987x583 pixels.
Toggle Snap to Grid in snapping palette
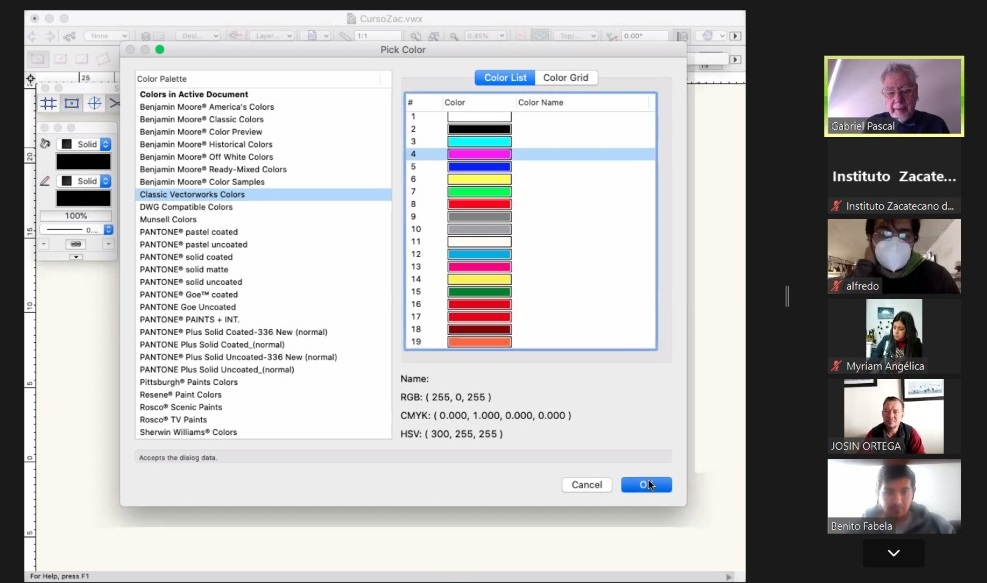click(48, 103)
